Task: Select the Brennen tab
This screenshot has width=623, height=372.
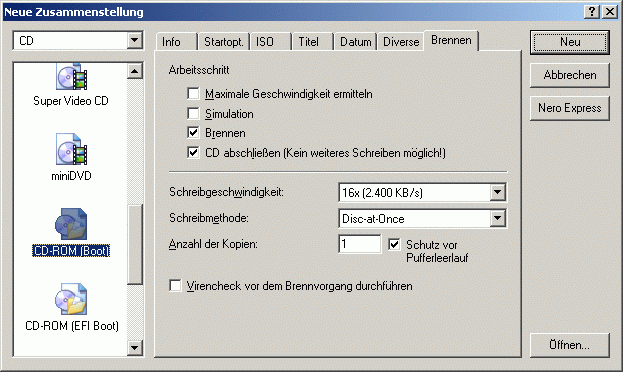Action: tap(451, 41)
